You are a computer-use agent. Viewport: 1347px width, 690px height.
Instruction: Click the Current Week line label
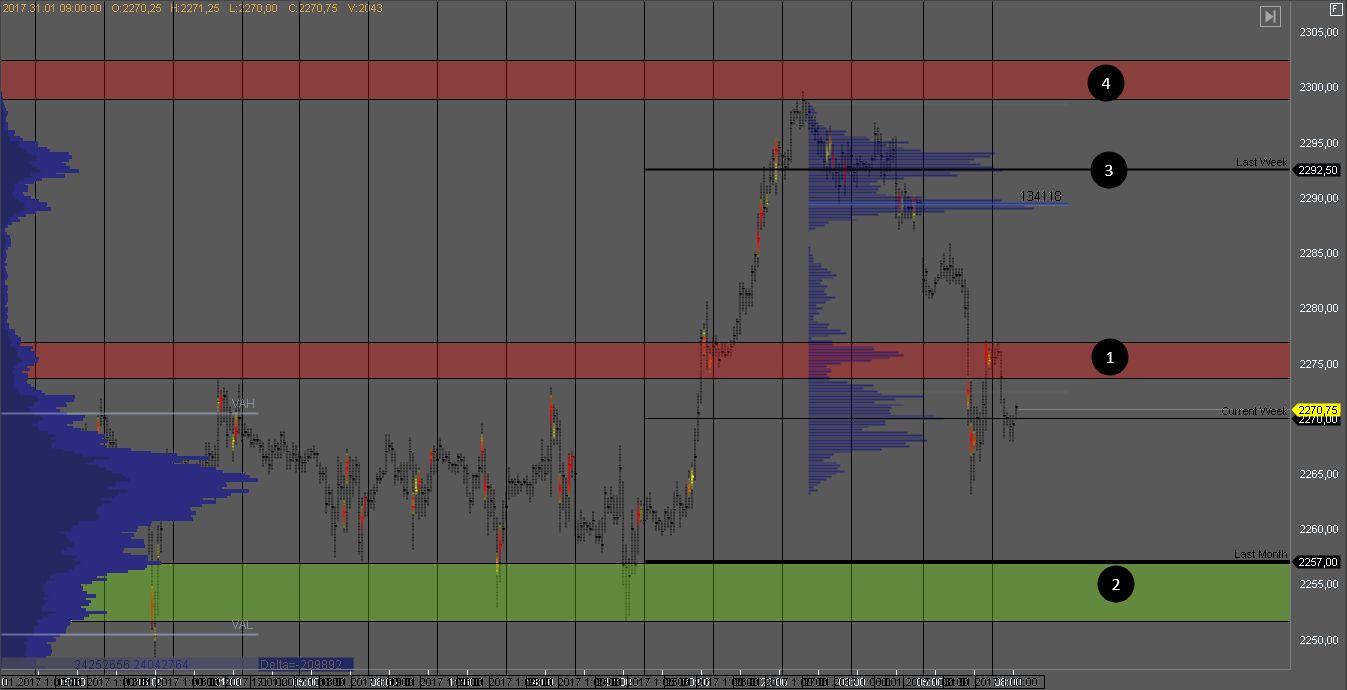(1254, 411)
